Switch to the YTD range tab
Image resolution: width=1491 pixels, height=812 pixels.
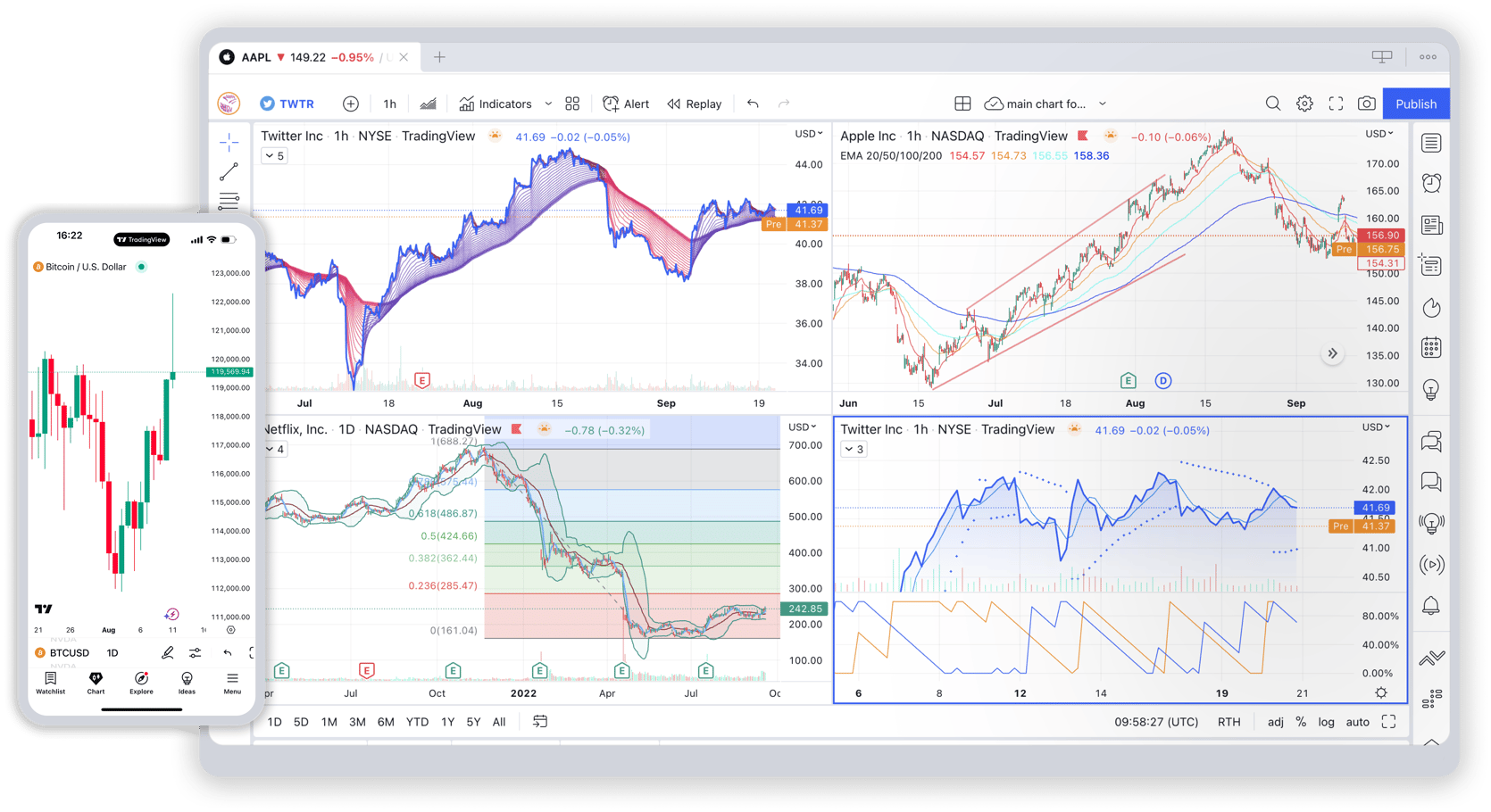(x=416, y=722)
